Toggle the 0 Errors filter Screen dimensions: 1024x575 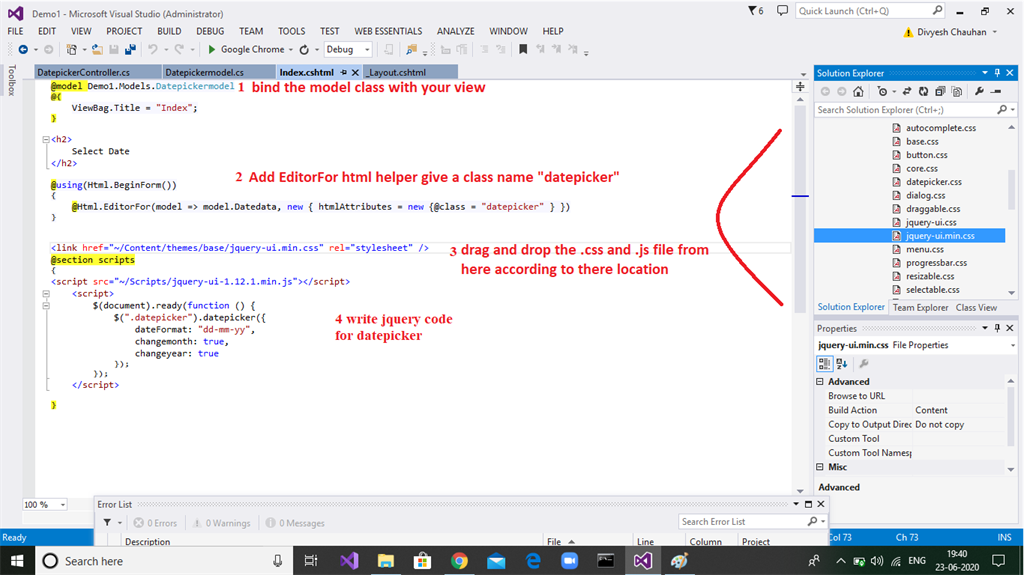point(155,523)
